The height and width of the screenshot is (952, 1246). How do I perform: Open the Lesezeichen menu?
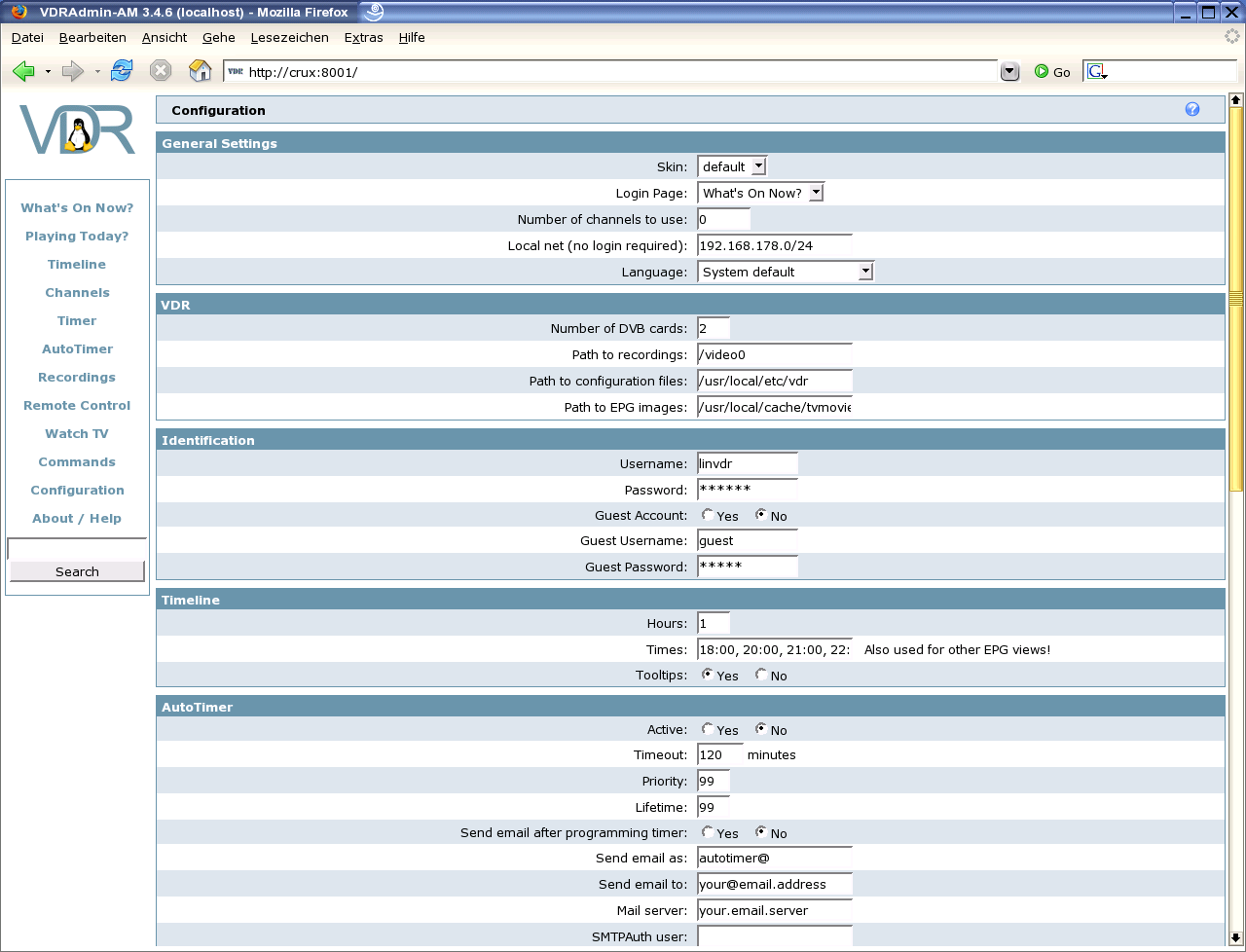[289, 38]
